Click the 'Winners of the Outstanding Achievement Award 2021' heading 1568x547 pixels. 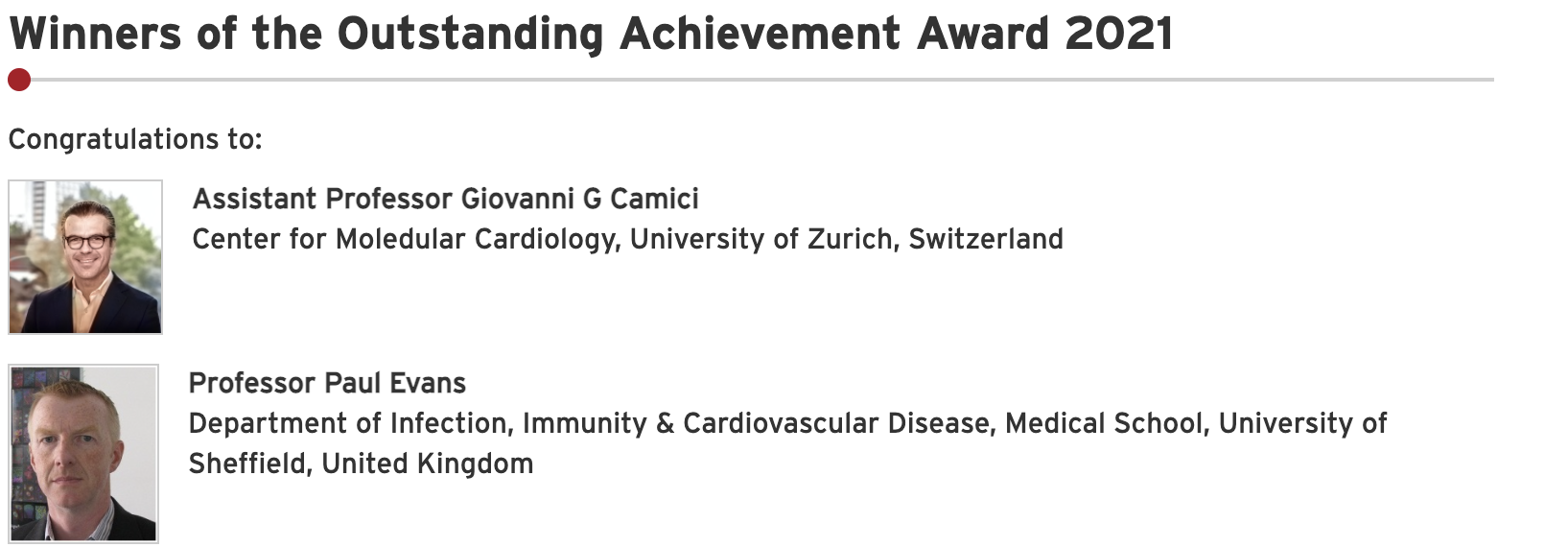click(x=591, y=34)
